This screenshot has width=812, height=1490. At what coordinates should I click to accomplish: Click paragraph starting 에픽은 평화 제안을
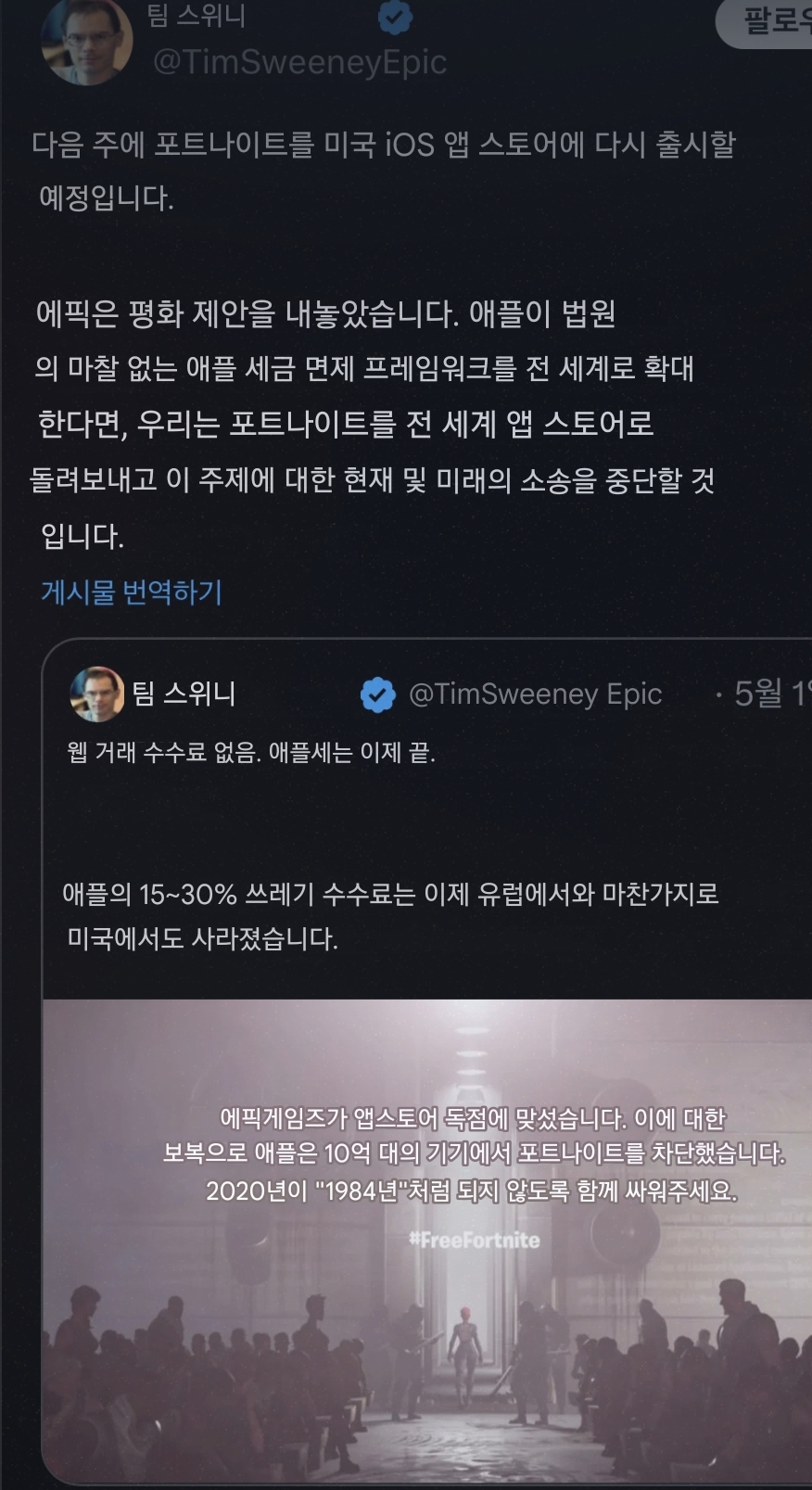coord(373,425)
